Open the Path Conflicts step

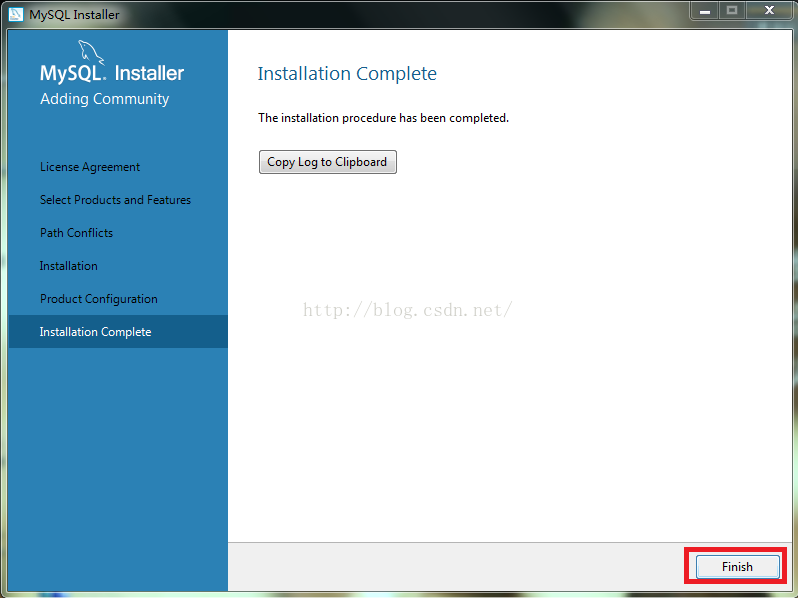coord(76,233)
